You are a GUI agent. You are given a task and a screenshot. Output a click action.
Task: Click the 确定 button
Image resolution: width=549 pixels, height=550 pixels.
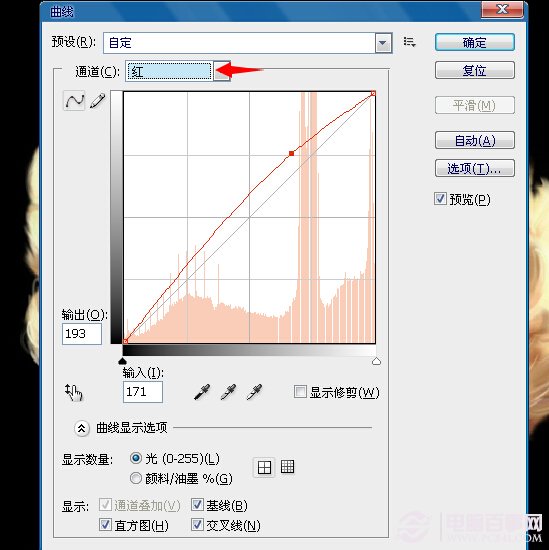pos(475,43)
